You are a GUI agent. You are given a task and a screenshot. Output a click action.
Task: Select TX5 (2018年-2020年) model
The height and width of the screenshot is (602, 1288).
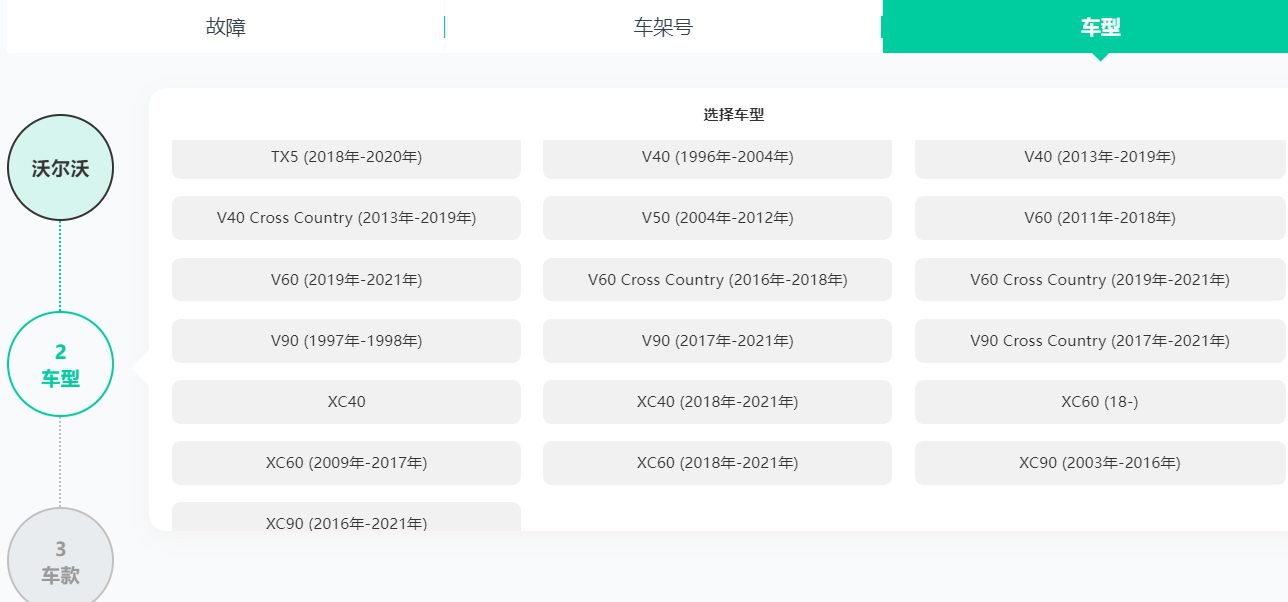coord(346,157)
